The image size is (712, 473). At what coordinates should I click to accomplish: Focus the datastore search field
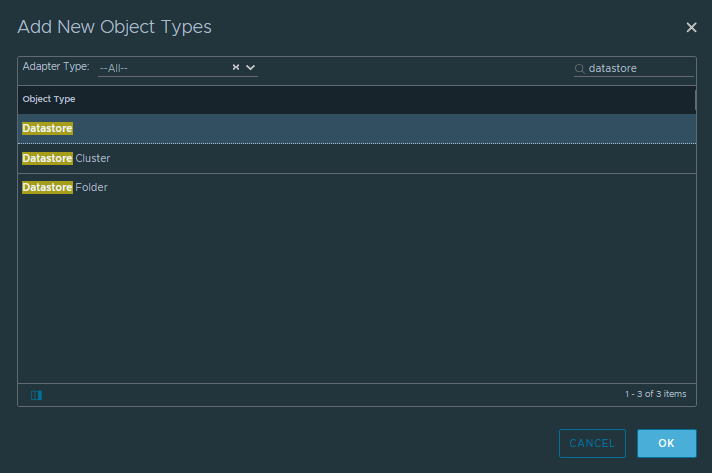point(640,68)
